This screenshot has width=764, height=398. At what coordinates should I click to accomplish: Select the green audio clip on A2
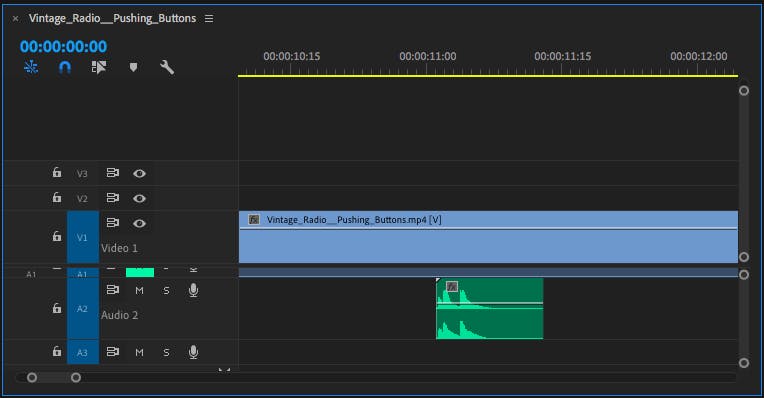(489, 309)
